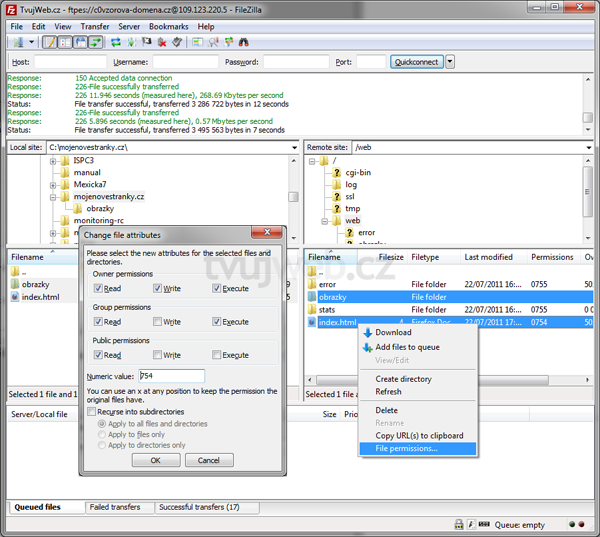Search remote files with binoculars icon

[244, 42]
